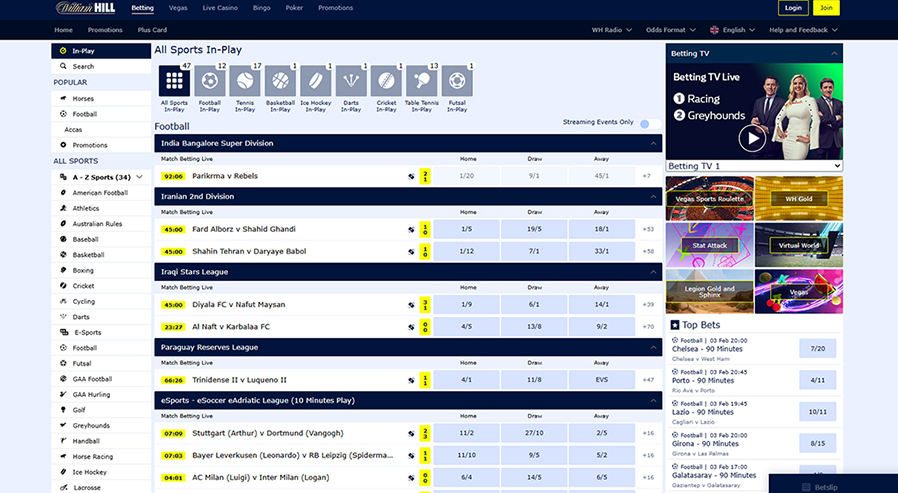898x493 pixels.
Task: Open the WH Radio dropdown
Action: point(612,30)
